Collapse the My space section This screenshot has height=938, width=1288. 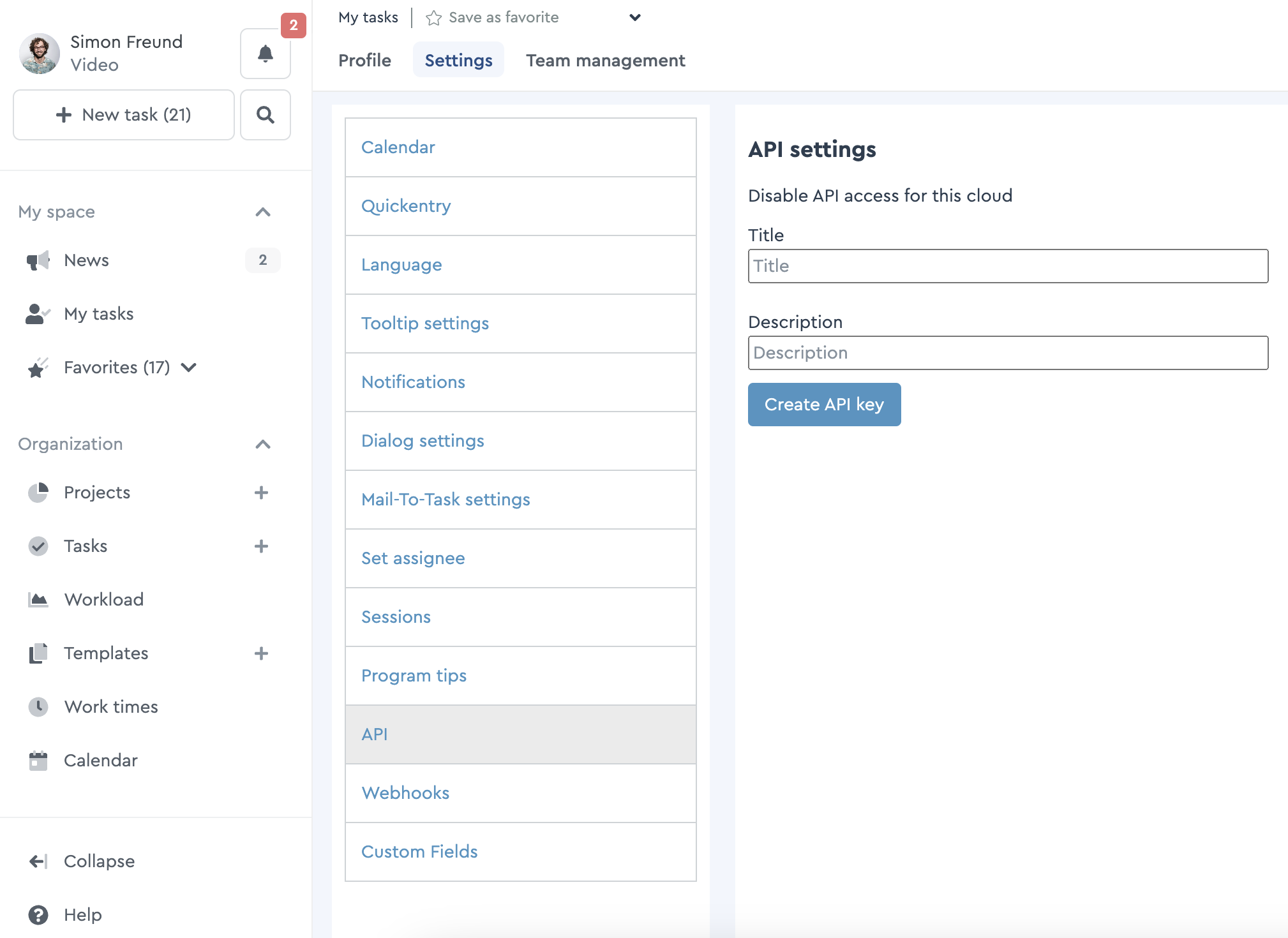point(263,212)
